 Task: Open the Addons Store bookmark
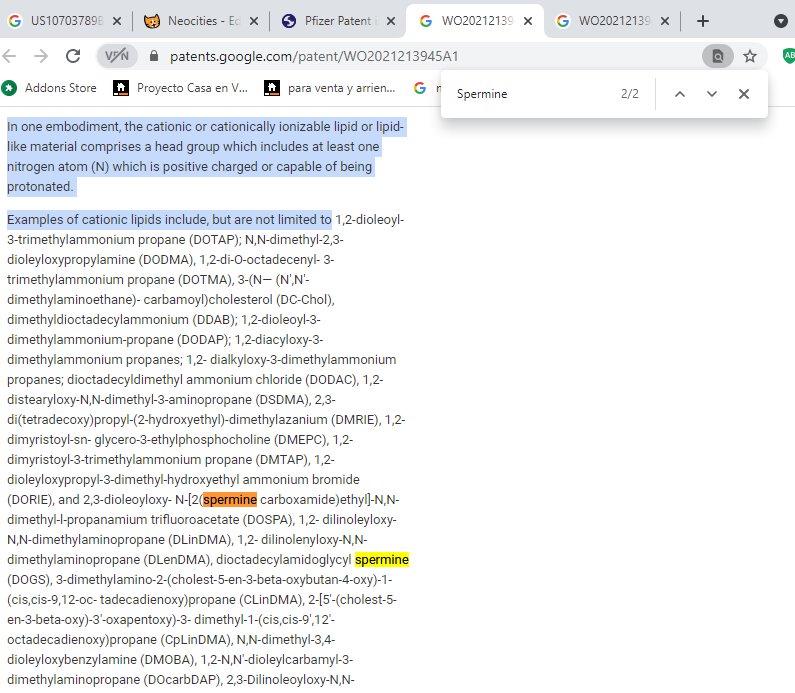click(50, 88)
